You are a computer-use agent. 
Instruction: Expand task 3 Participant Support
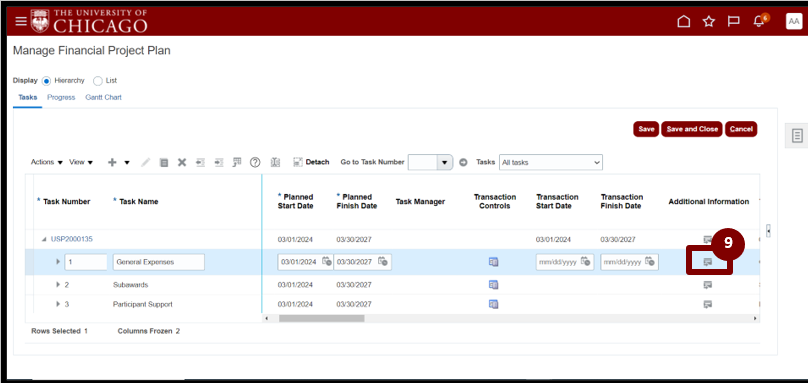(x=58, y=304)
